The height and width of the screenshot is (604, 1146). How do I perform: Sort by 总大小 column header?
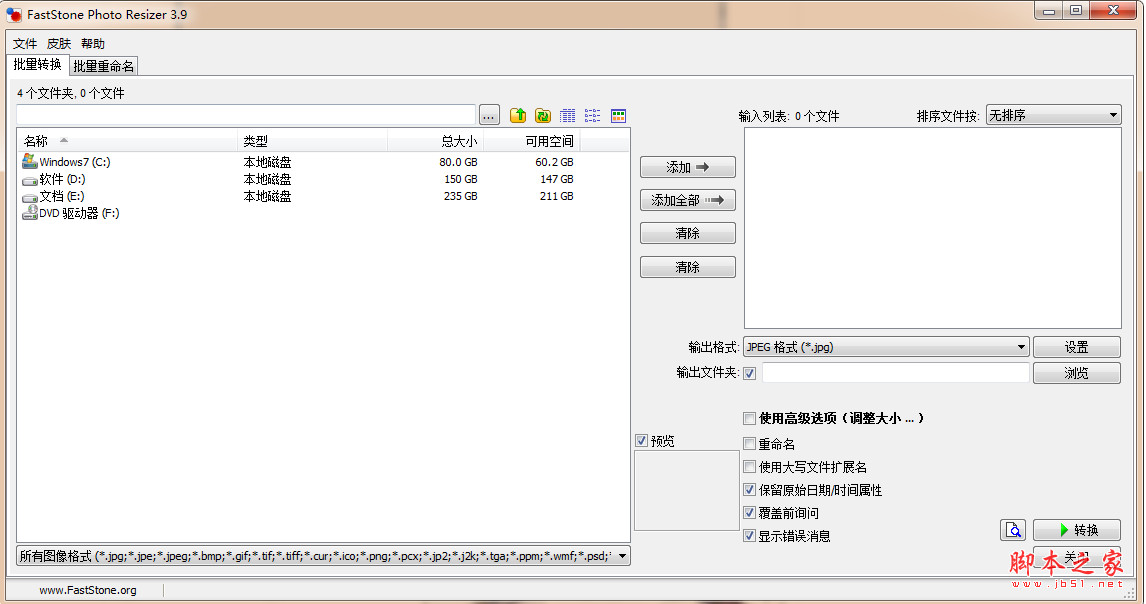tap(436, 140)
